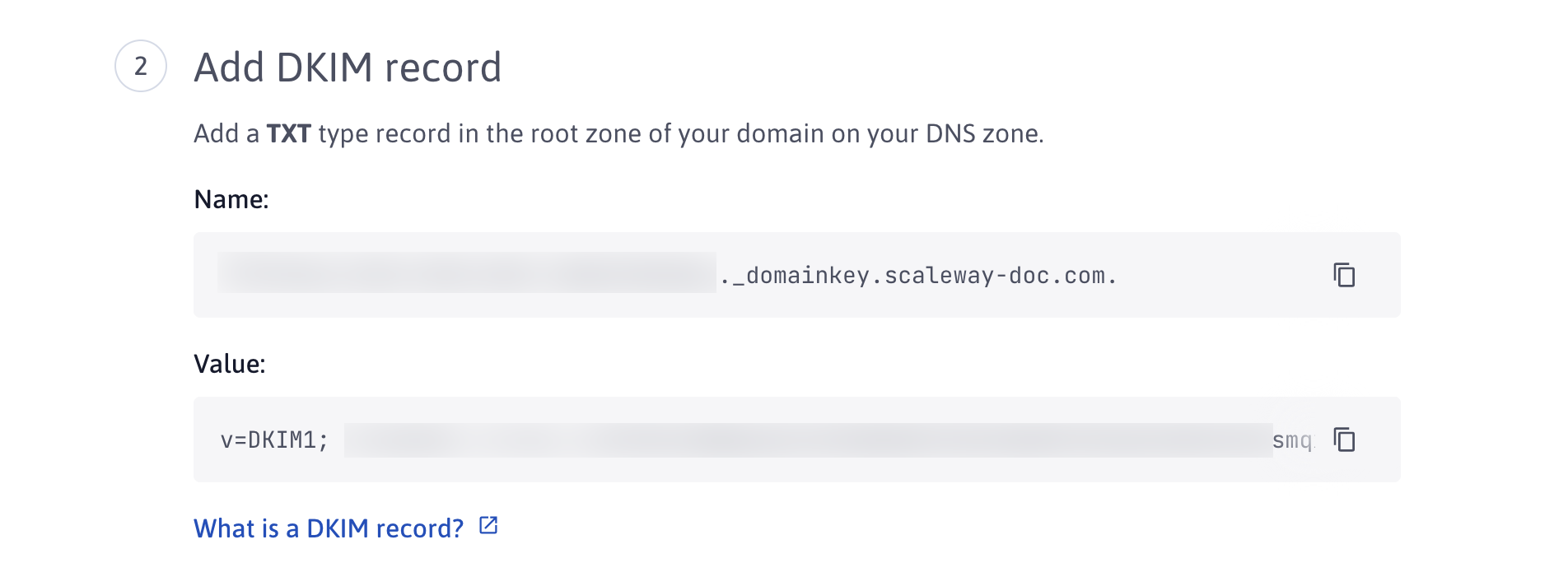The image size is (1568, 586).
Task: Click the external-link icon beside DKIM help link
Action: 488,526
